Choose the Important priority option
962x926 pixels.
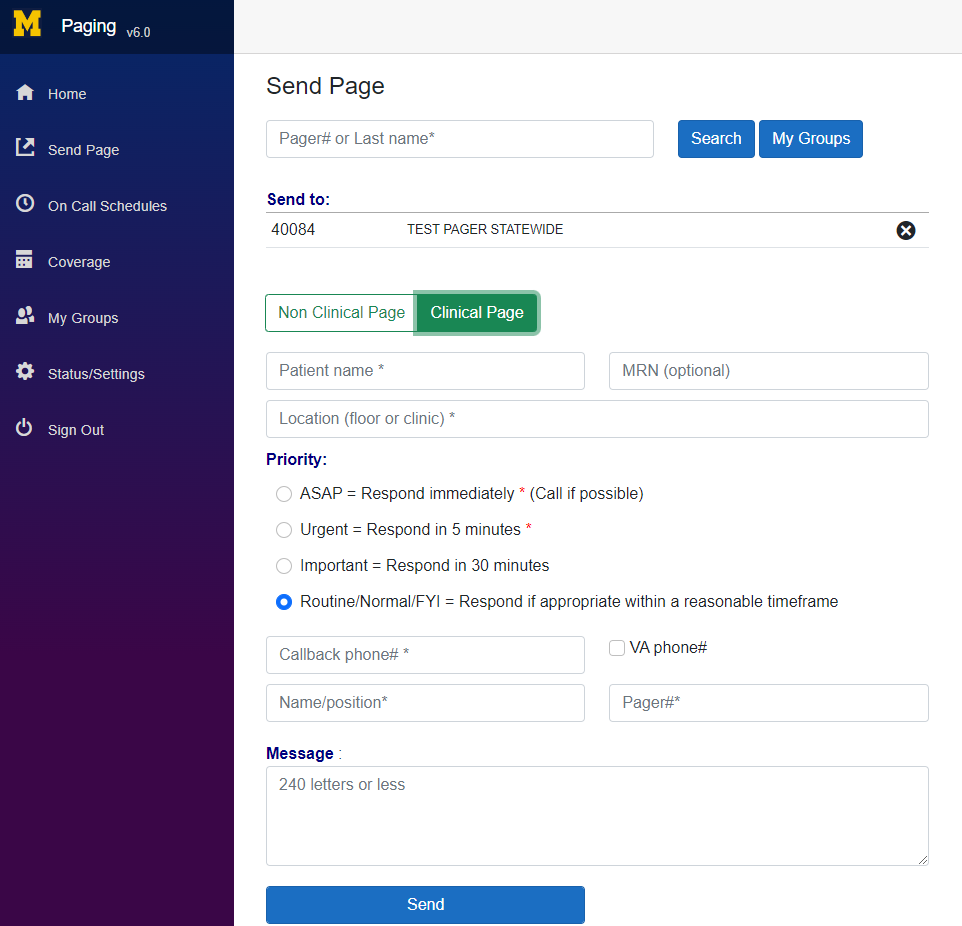(x=284, y=565)
